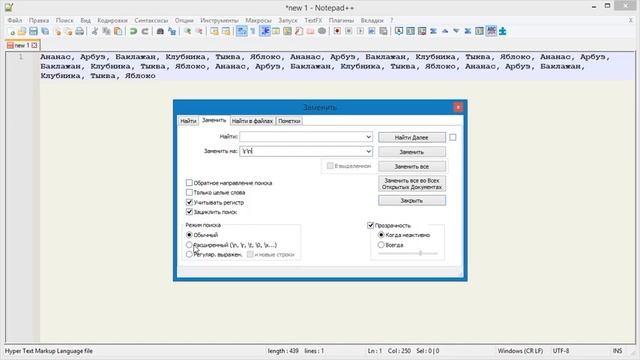Open the Файл menu
Viewport: 640px width, 360px height.
click(x=15, y=20)
